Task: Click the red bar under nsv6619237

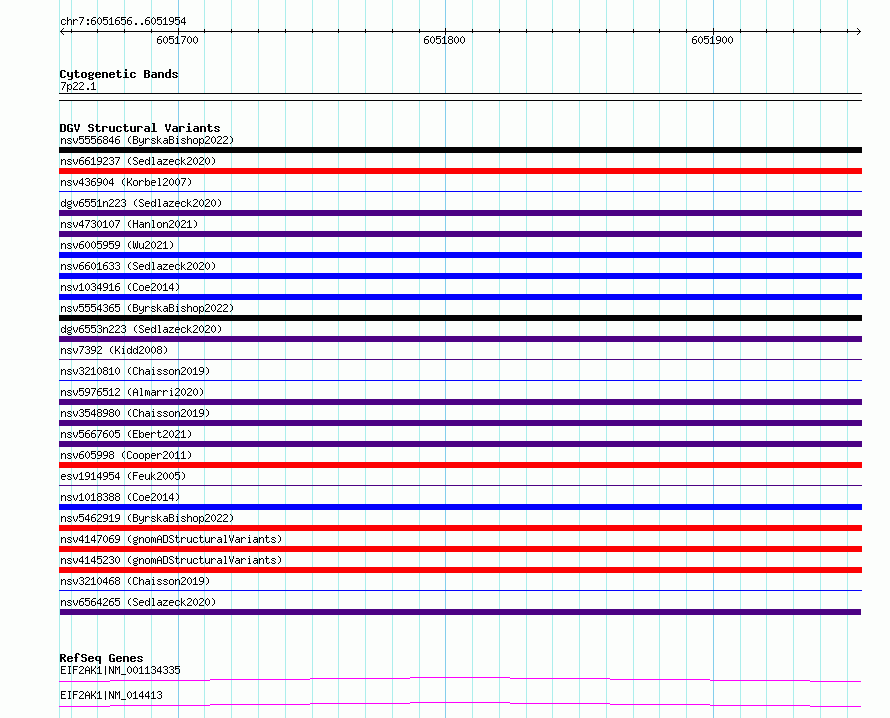Action: (x=460, y=171)
